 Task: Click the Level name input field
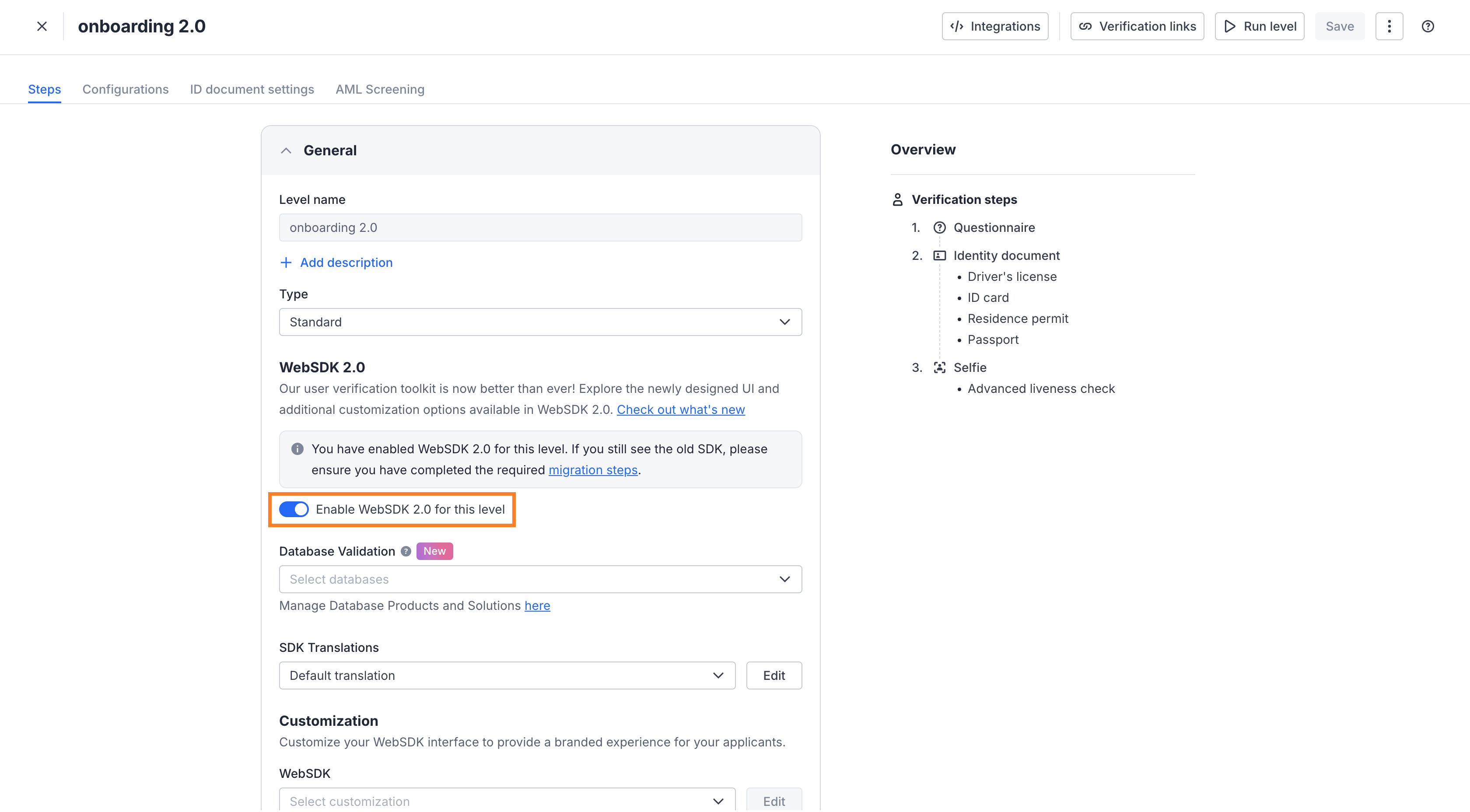tap(540, 227)
